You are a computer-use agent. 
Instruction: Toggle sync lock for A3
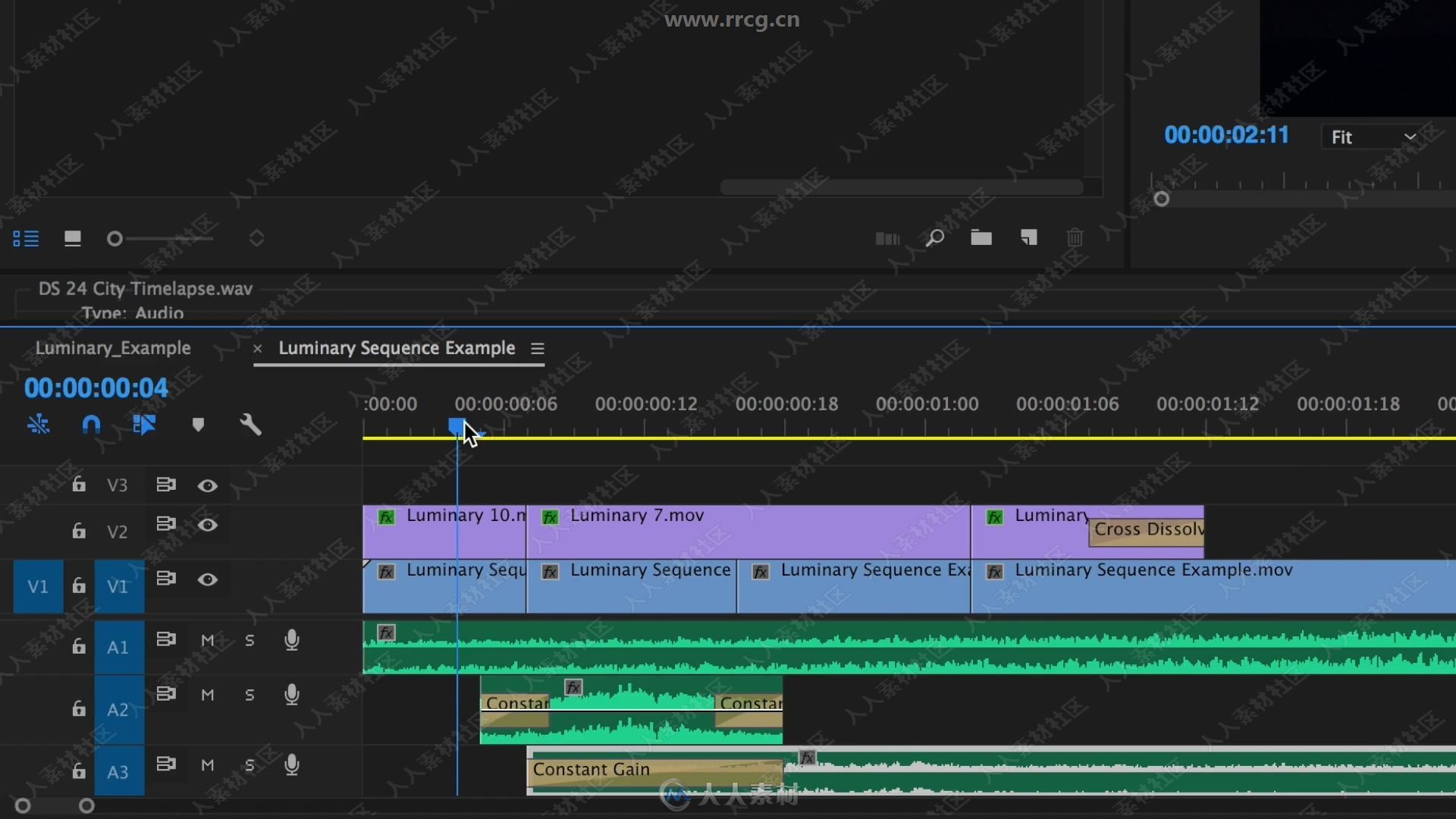(166, 764)
